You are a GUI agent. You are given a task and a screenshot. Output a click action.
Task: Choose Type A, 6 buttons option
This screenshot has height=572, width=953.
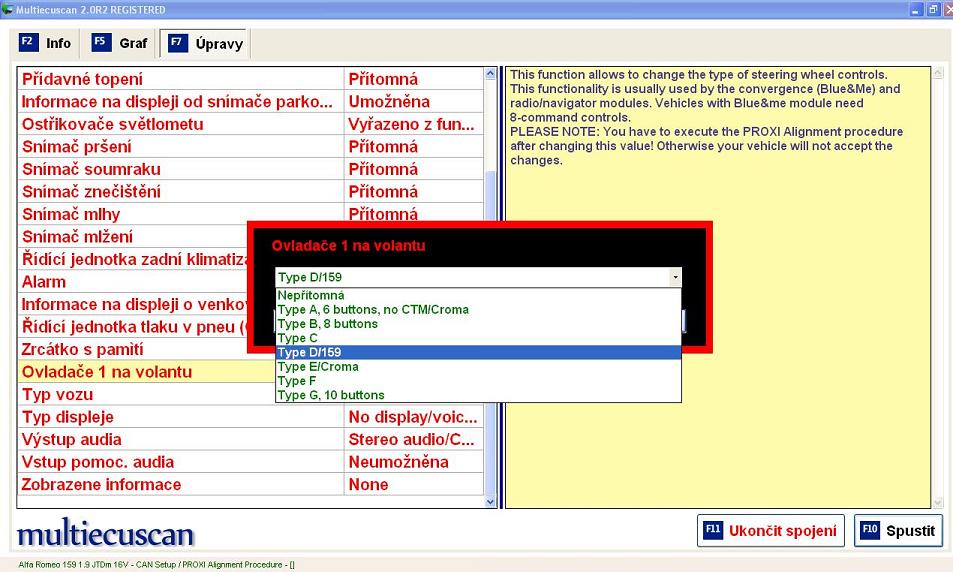(x=478, y=309)
